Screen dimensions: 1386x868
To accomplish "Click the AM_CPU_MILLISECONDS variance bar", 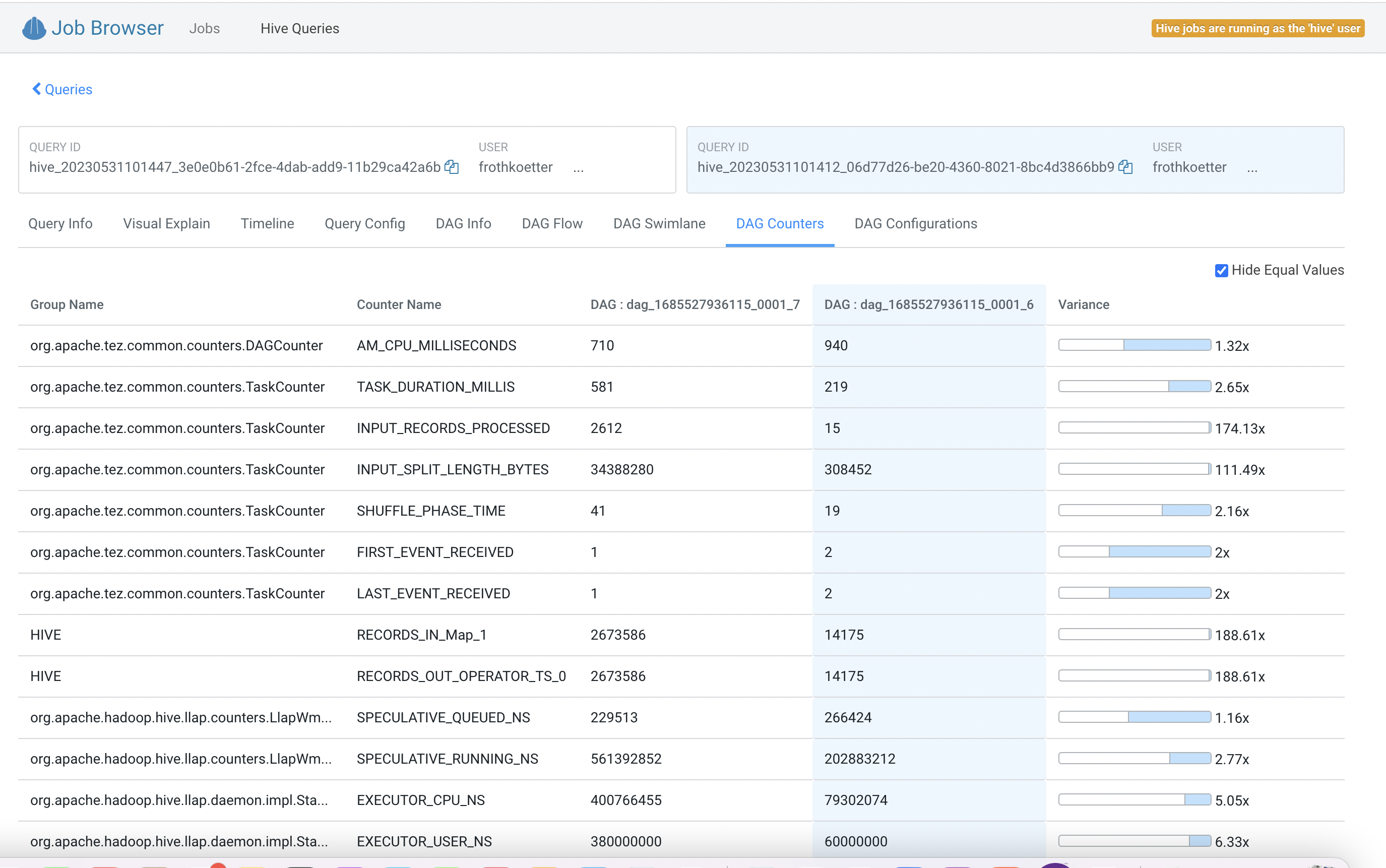I will point(1134,345).
